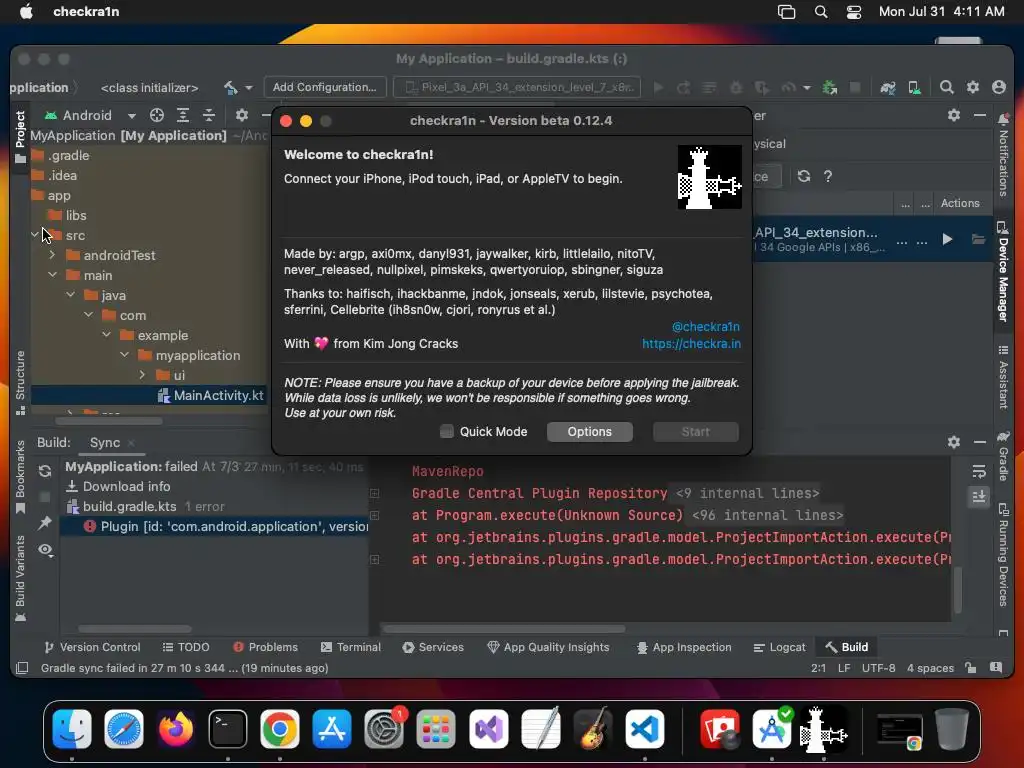Select Download info in build tree
1024x768 pixels.
127,487
